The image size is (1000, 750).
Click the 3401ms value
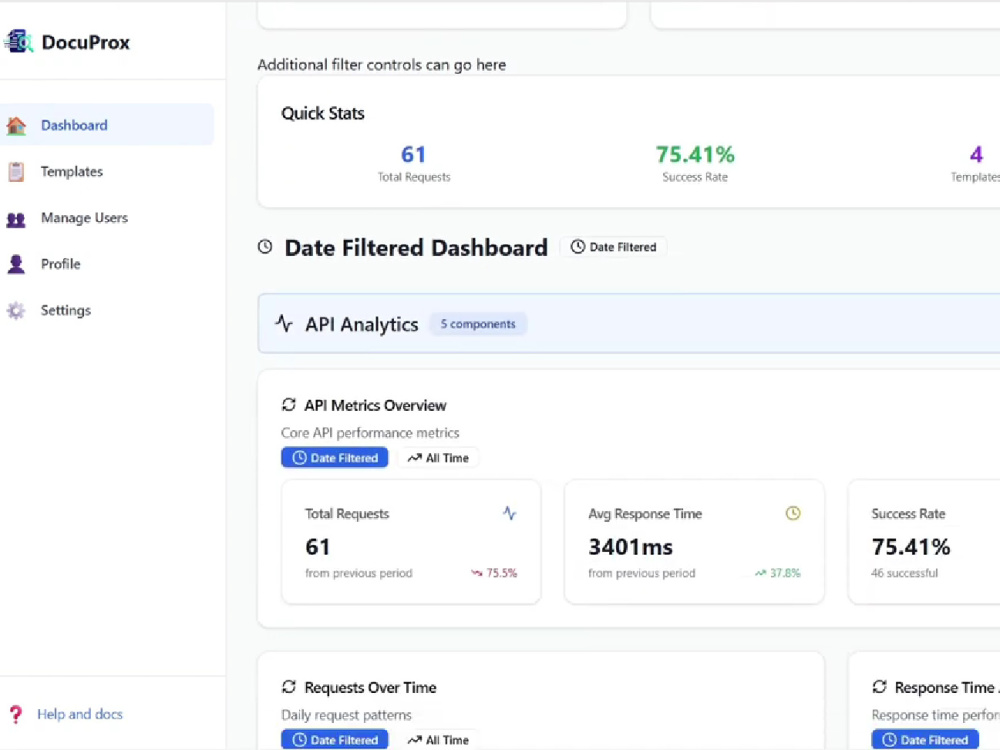[630, 547]
